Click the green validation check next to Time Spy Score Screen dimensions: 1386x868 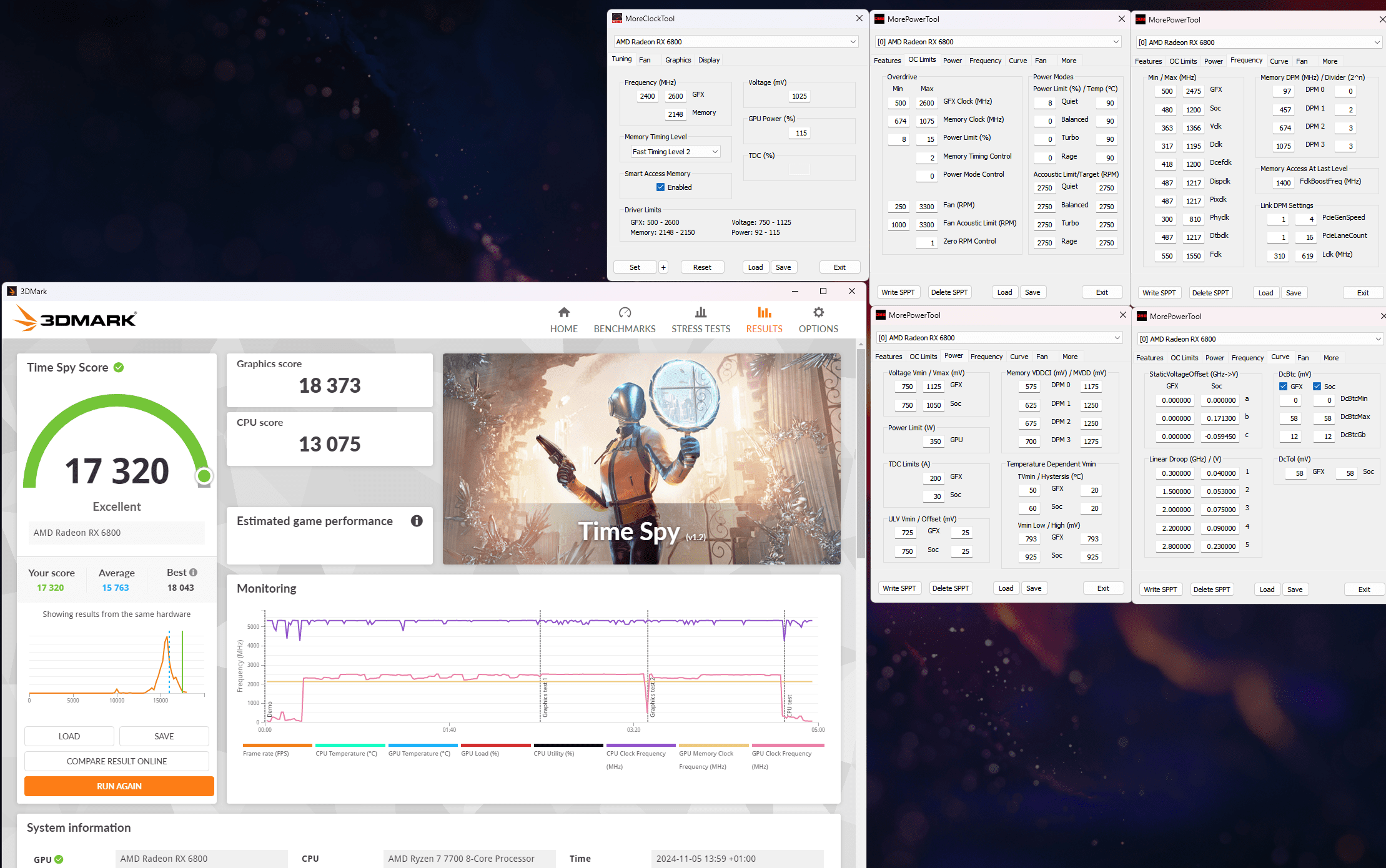(119, 367)
